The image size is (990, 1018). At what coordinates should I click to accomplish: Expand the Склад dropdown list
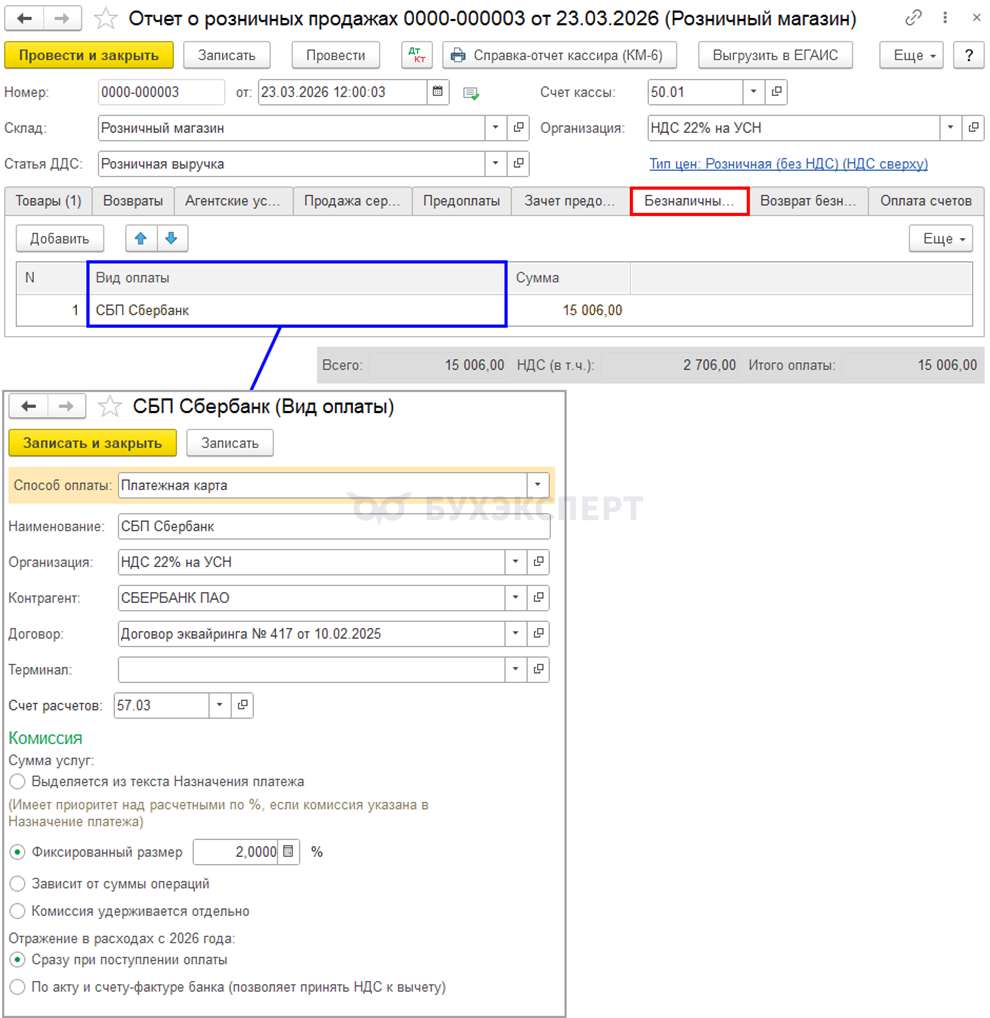(495, 128)
